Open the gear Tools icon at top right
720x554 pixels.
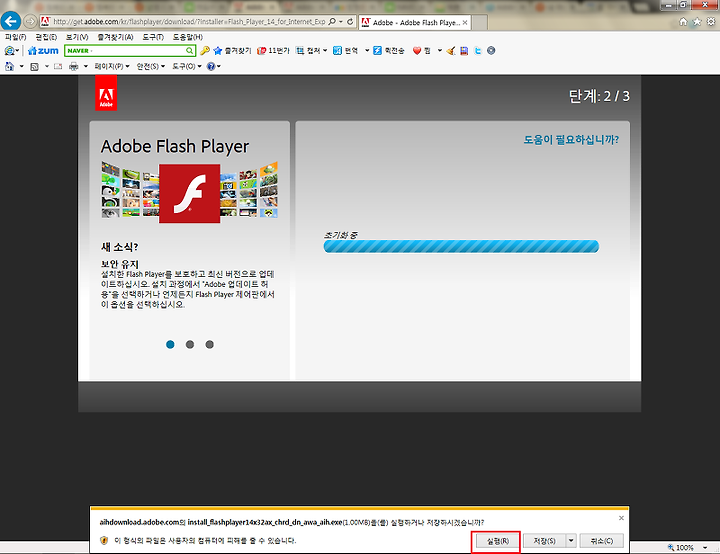point(711,22)
